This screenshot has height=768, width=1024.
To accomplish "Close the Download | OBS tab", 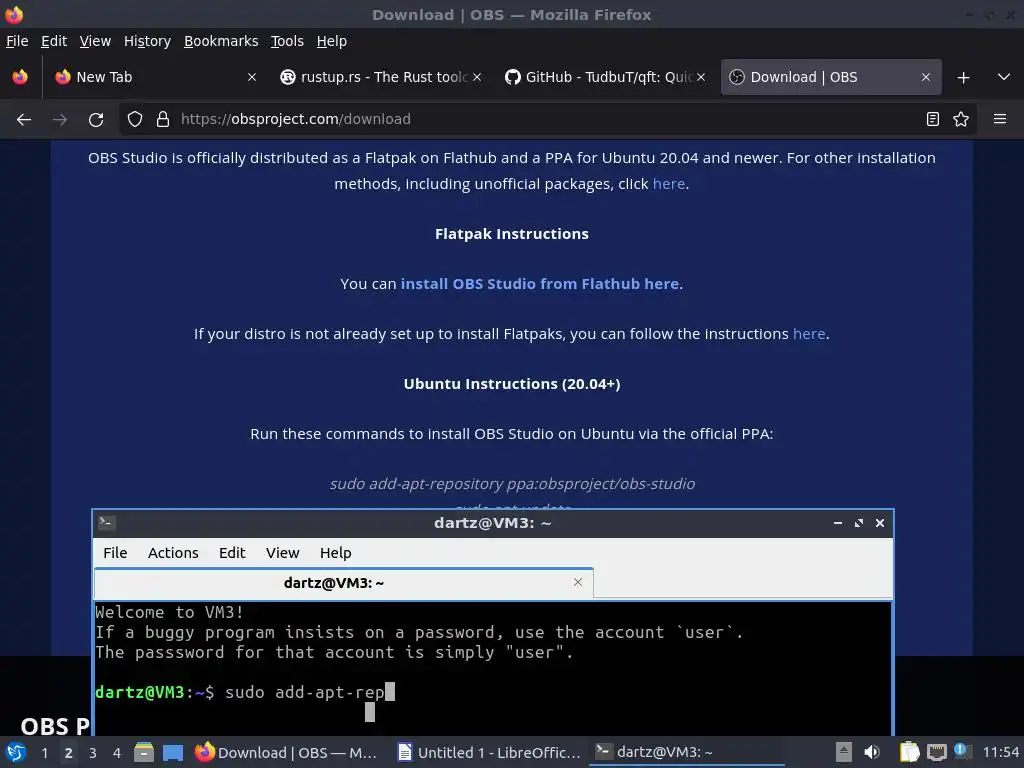I will 925,77.
